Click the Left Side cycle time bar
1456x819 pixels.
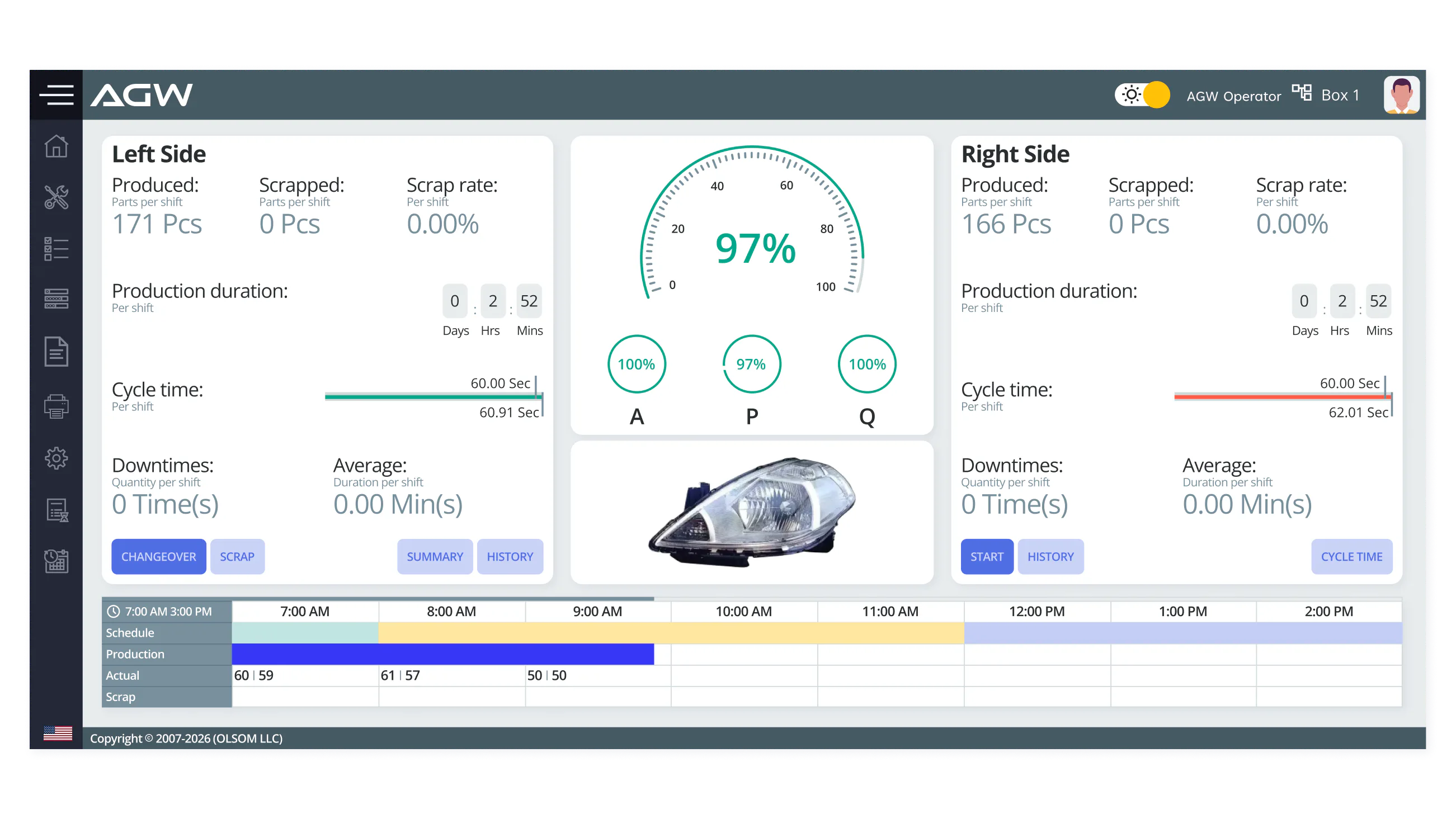tap(433, 397)
